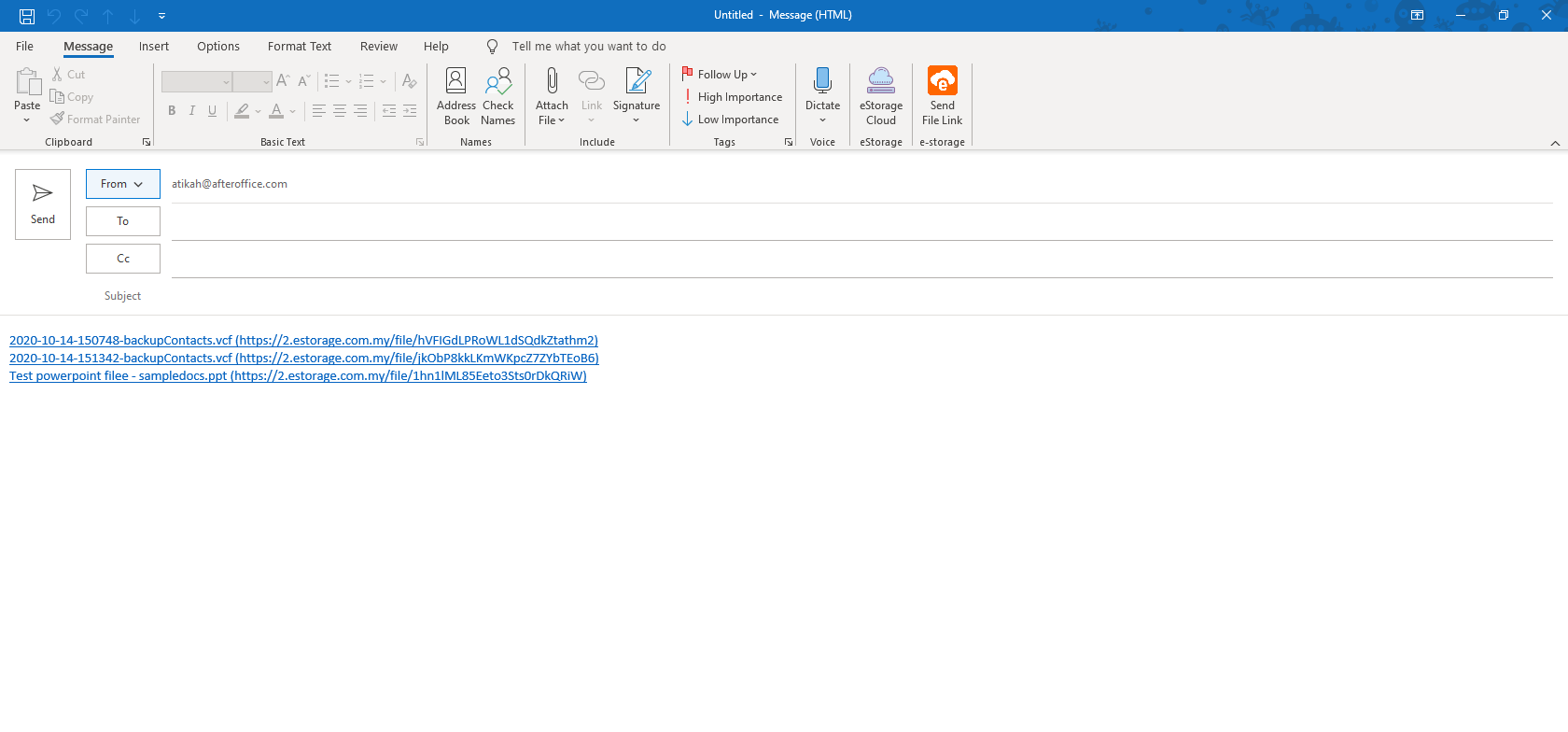The image size is (1568, 732).
Task: Open the Format Text tab
Action: 299,47
